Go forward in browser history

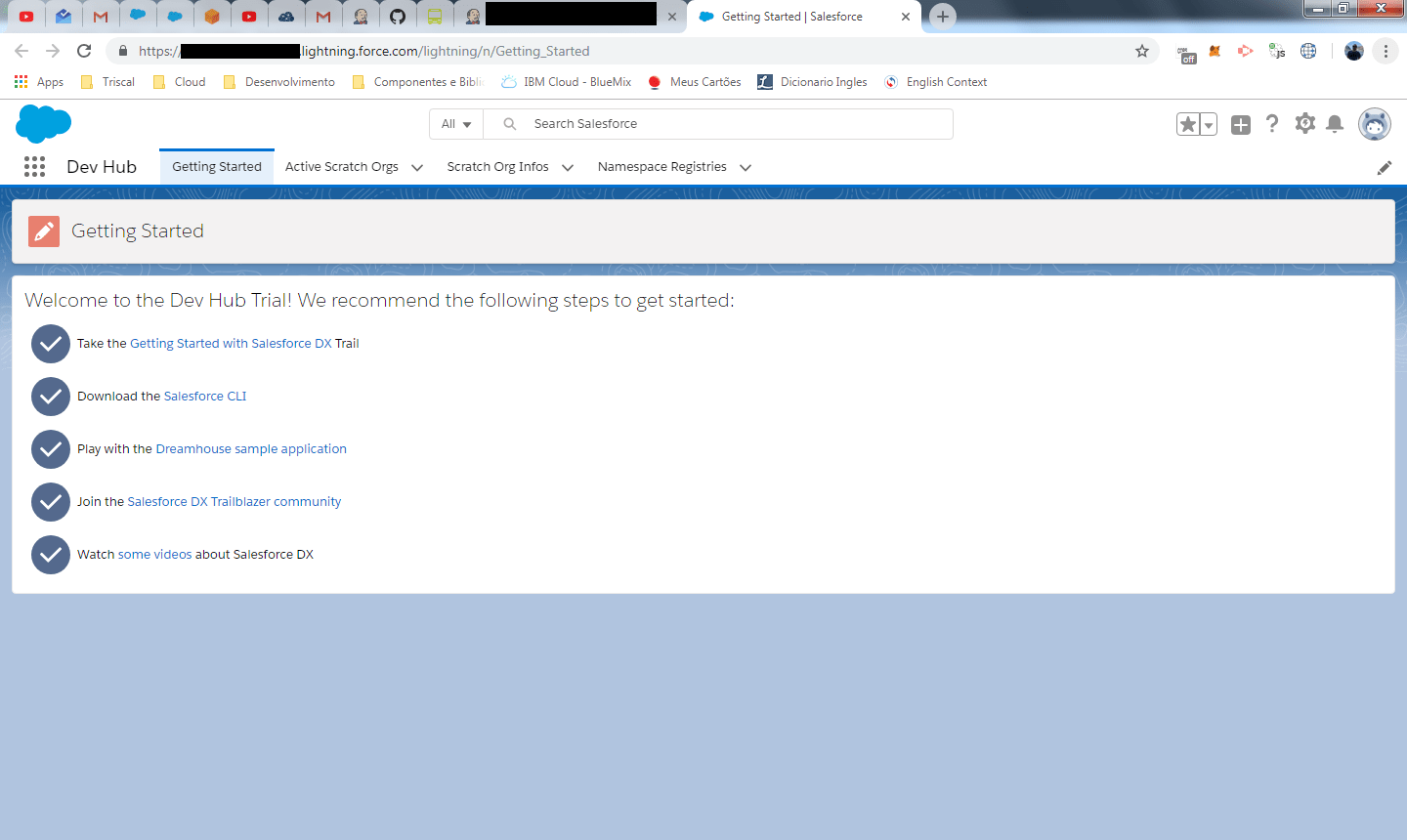[x=53, y=51]
